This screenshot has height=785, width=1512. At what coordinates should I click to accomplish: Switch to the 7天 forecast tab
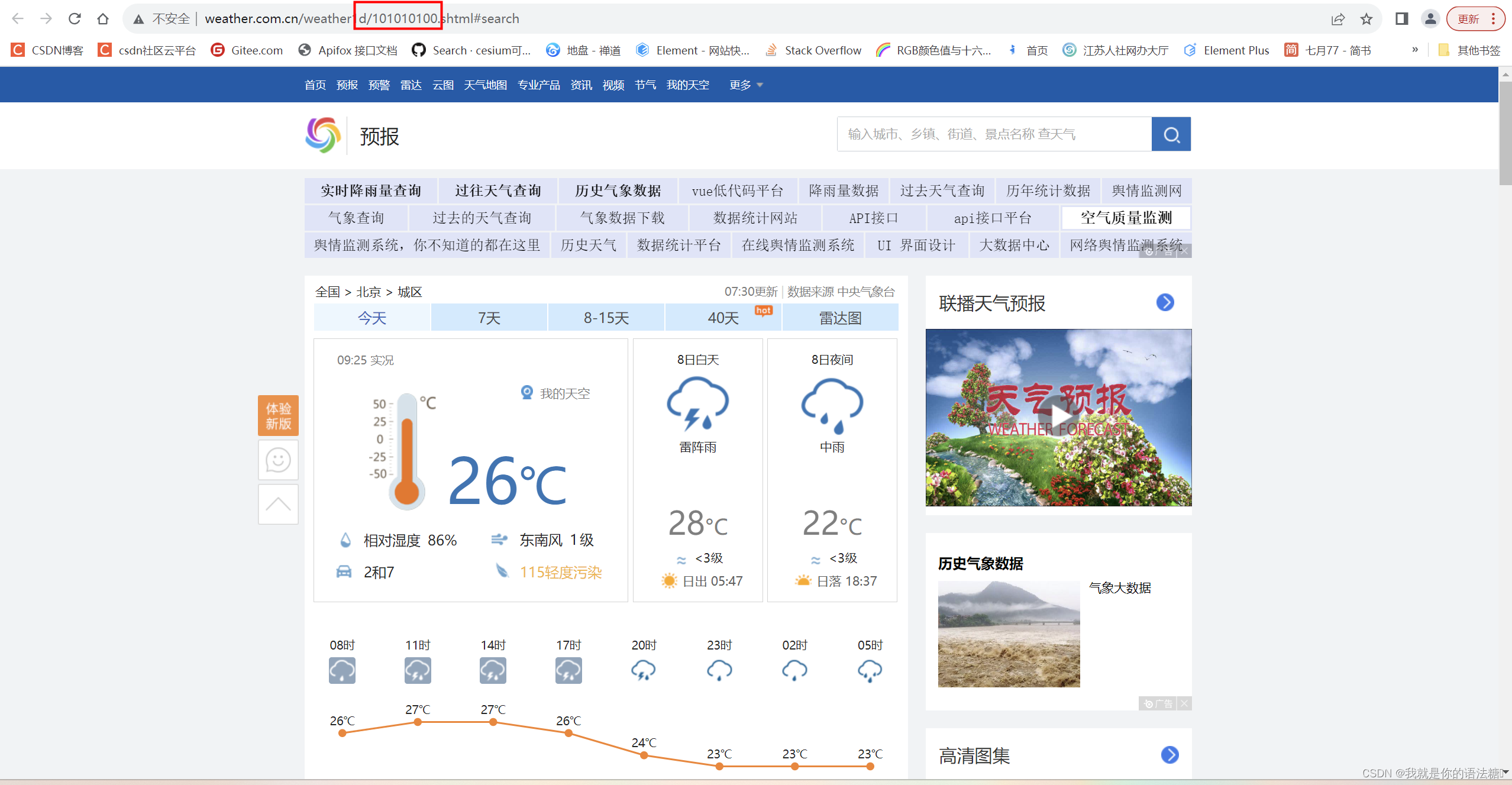click(x=489, y=318)
